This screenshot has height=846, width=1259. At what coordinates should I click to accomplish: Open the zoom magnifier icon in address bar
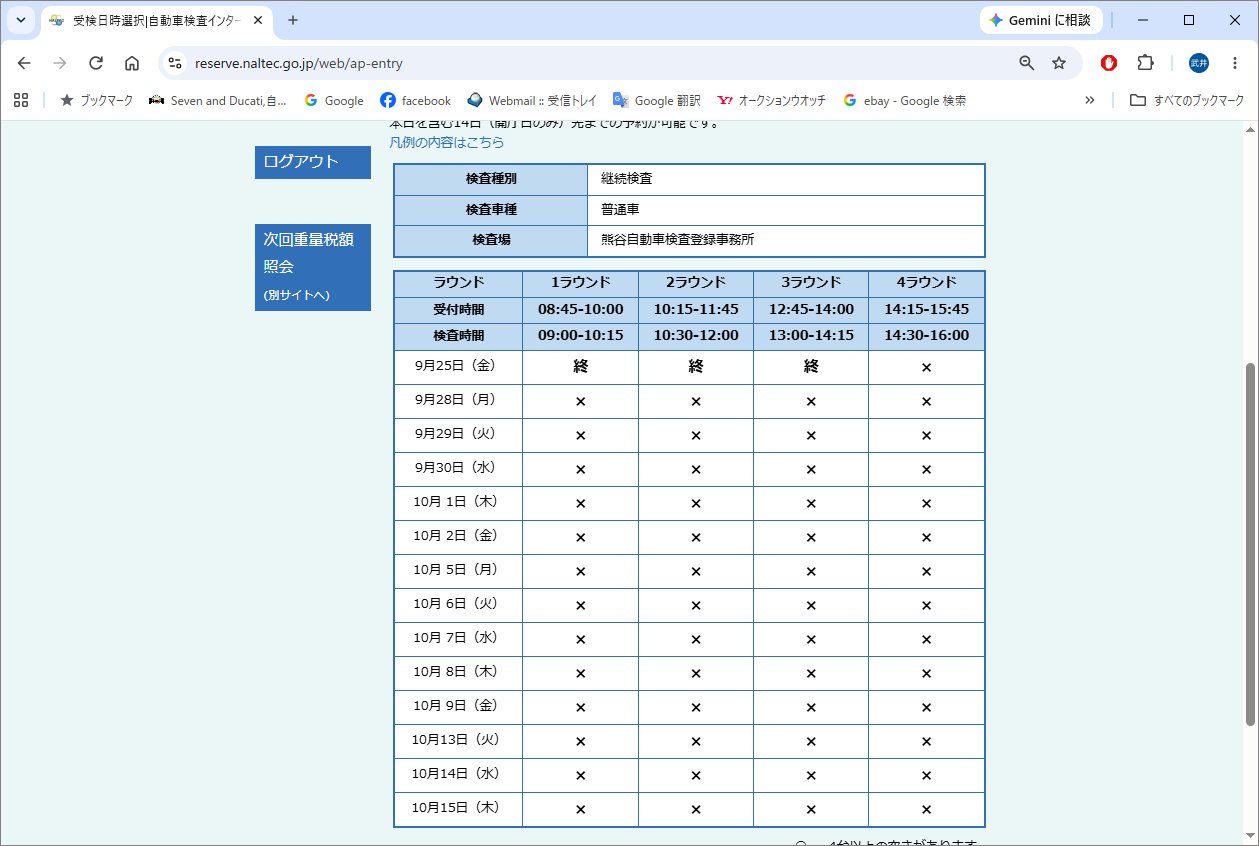(x=1027, y=63)
